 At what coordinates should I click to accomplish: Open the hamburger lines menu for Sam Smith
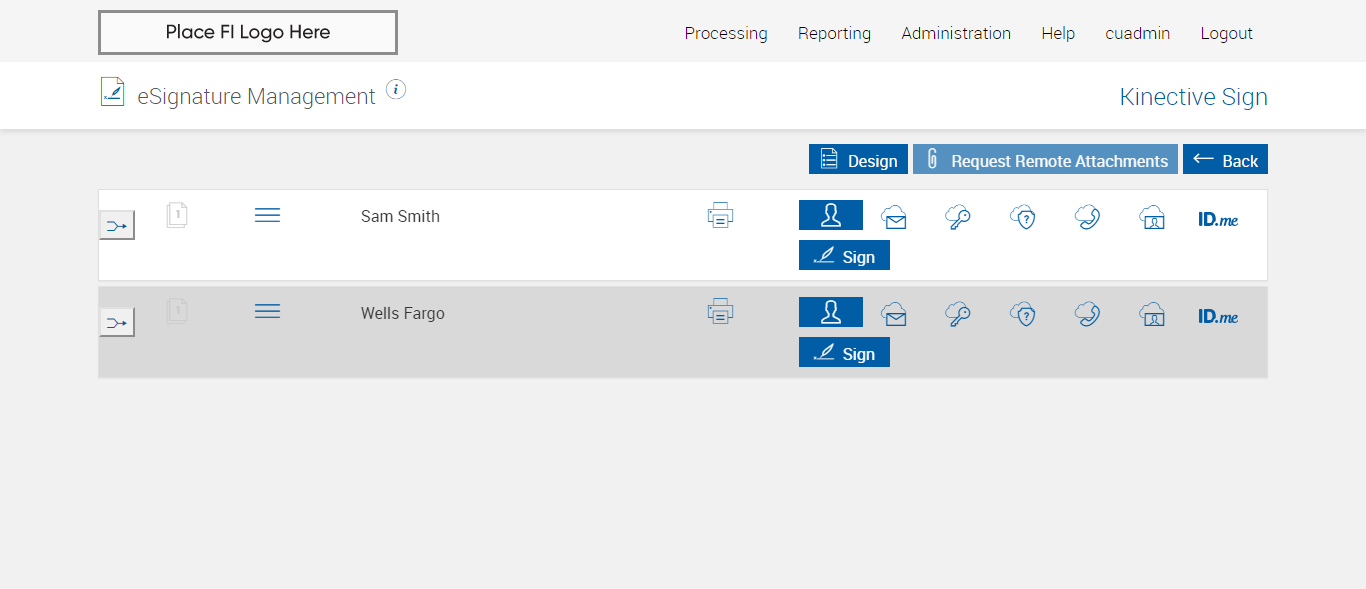click(x=267, y=215)
